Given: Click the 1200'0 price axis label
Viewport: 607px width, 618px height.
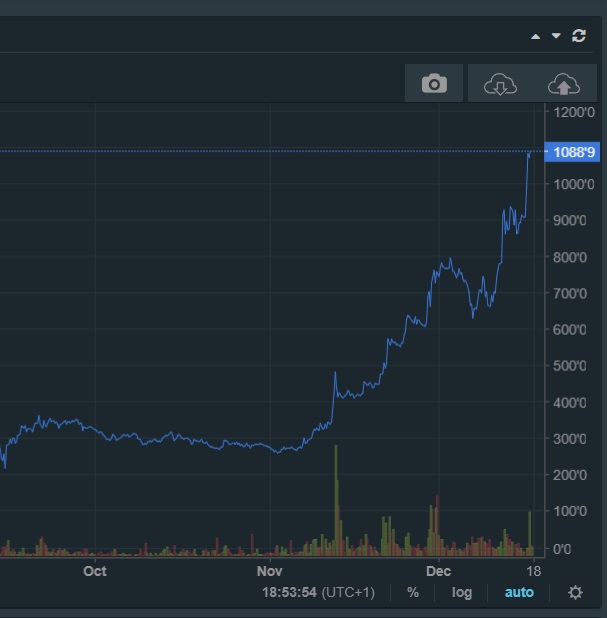Looking at the screenshot, I should [x=574, y=112].
